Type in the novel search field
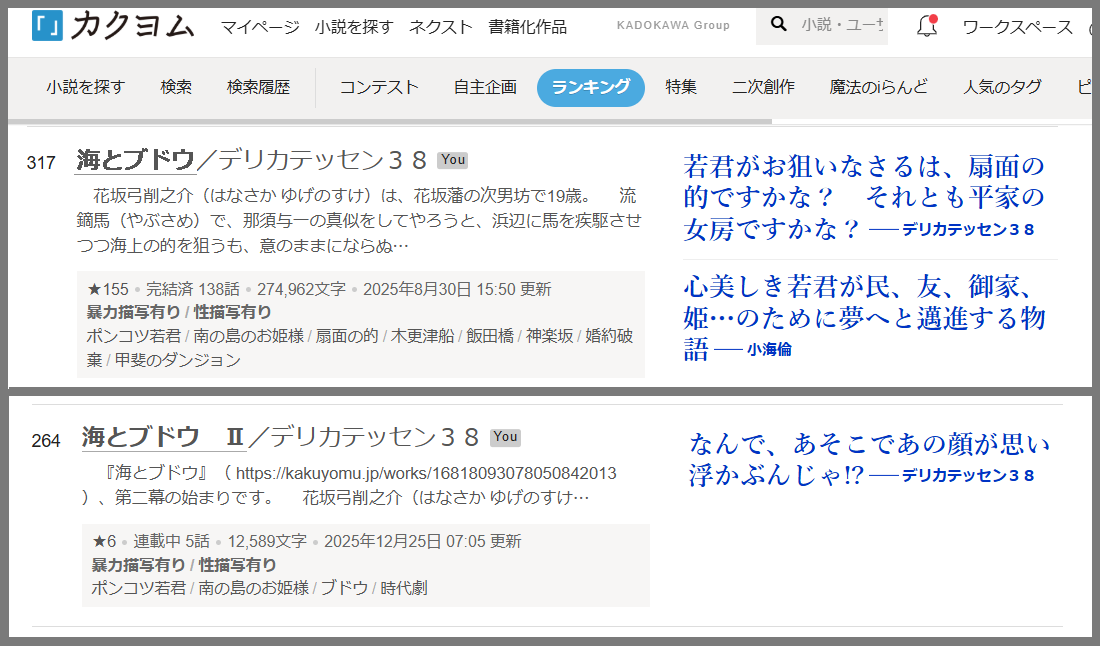Viewport: 1100px width, 646px height. [x=842, y=25]
